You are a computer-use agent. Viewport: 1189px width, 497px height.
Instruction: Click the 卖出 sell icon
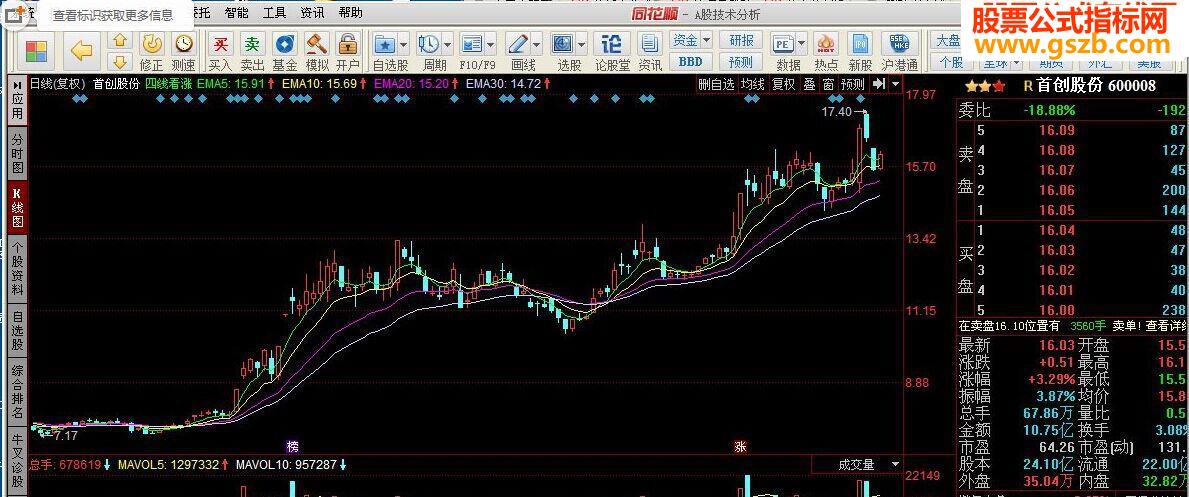(x=252, y=44)
